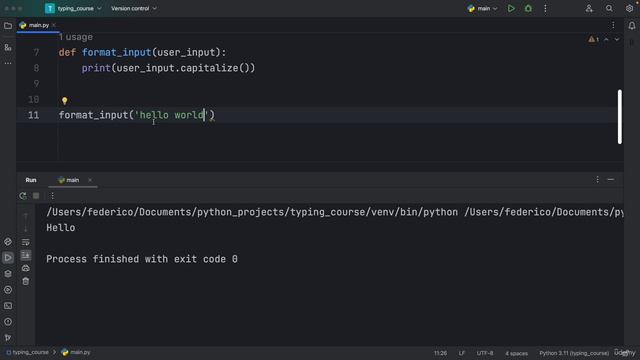This screenshot has width=640, height=360.
Task: Open the Version control dropdown
Action: click(134, 9)
